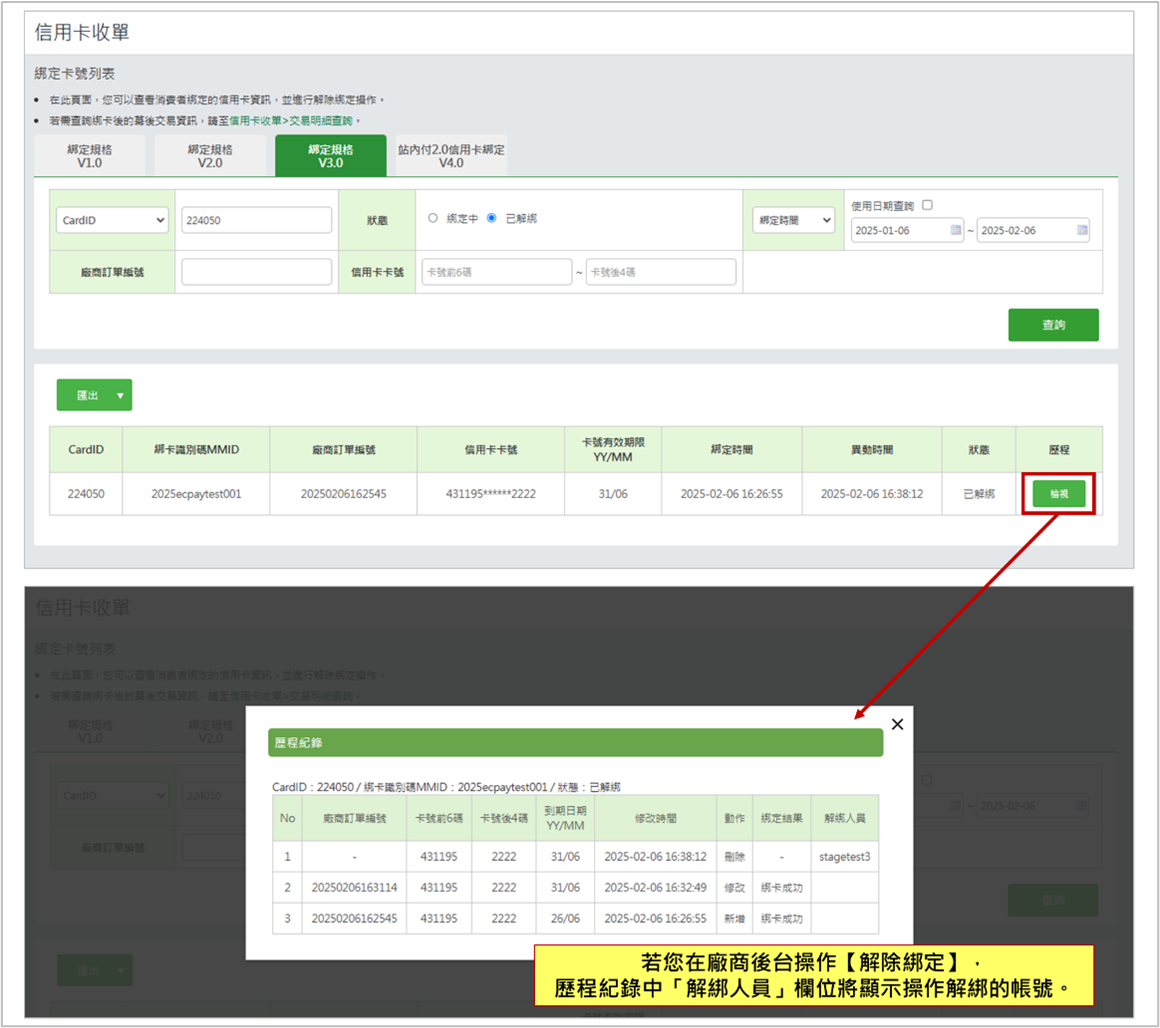1160x1028 pixels.
Task: Switch to 綁定規格 V1.0 tab
Action: pos(90,156)
